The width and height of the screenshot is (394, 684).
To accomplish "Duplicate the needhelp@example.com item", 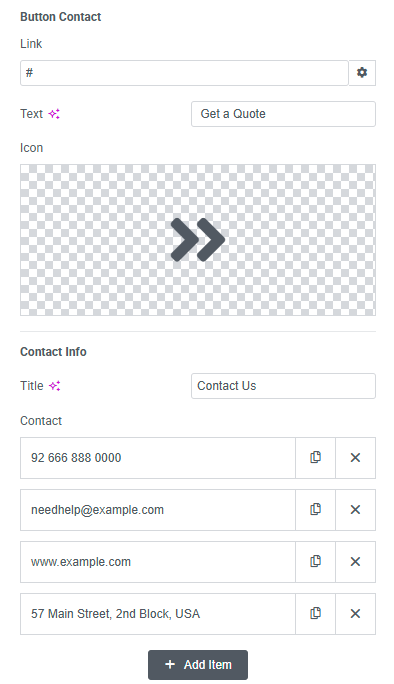I will [x=315, y=510].
